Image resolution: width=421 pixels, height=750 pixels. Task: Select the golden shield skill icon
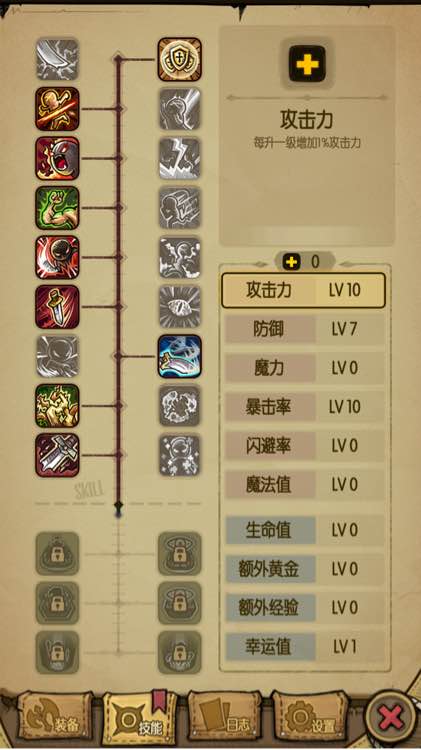[x=179, y=60]
